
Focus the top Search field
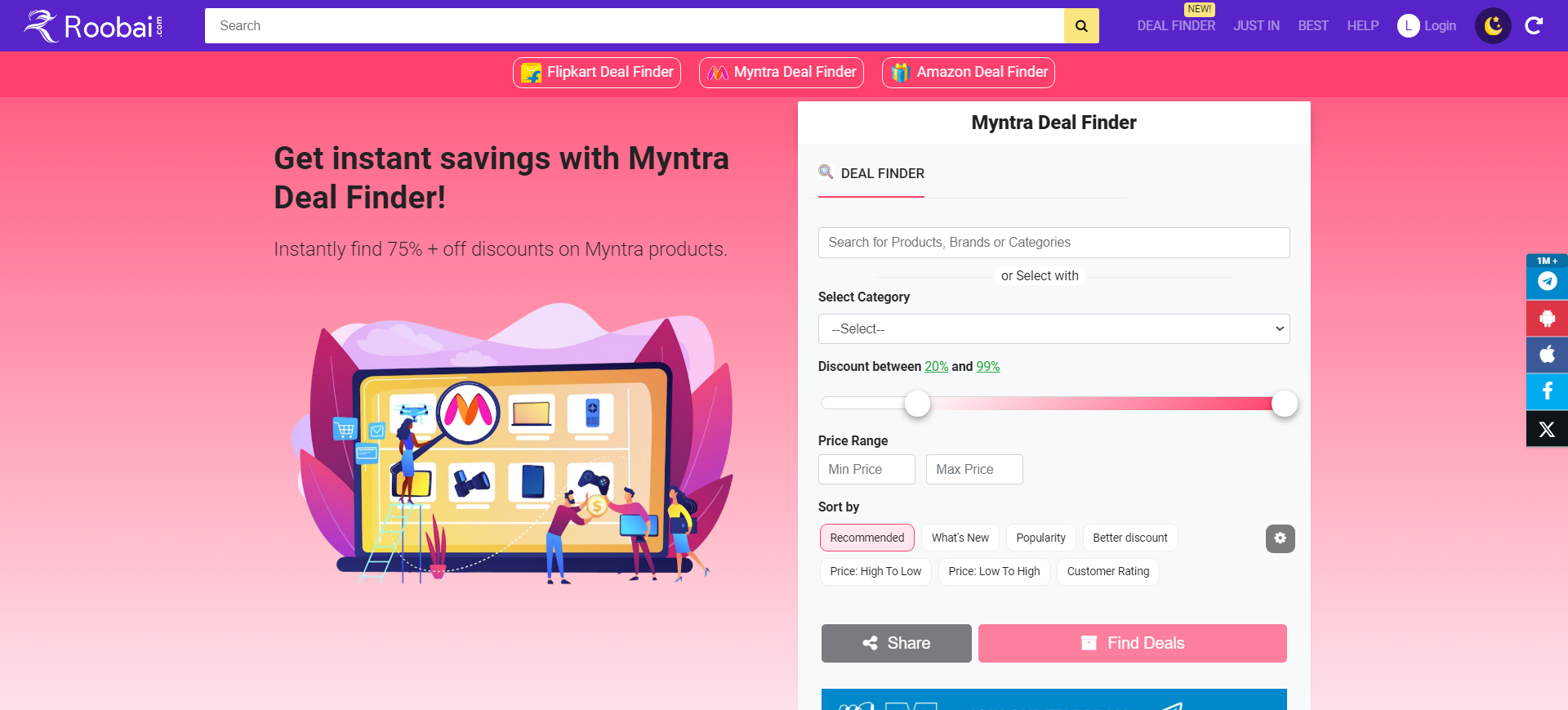coord(635,26)
